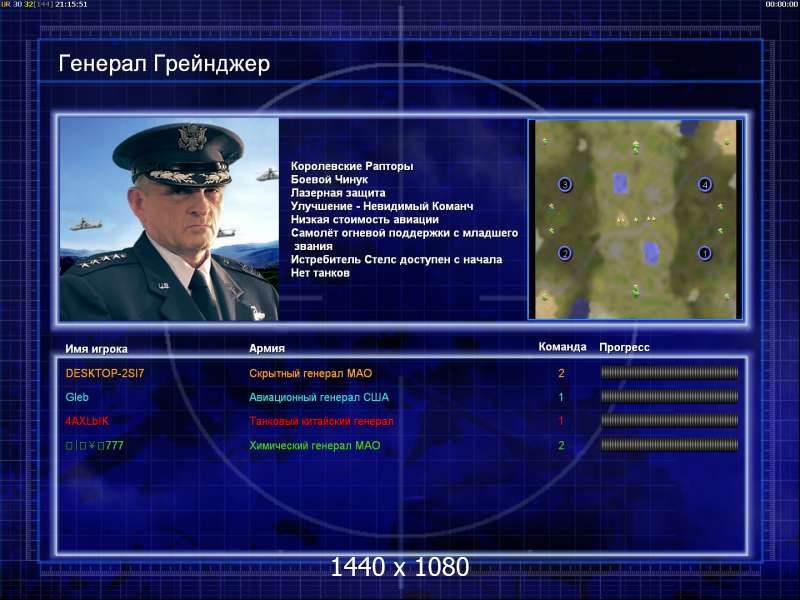Screen dimensions: 800x600
Task: Select start position 4 on the minimap
Action: (705, 185)
